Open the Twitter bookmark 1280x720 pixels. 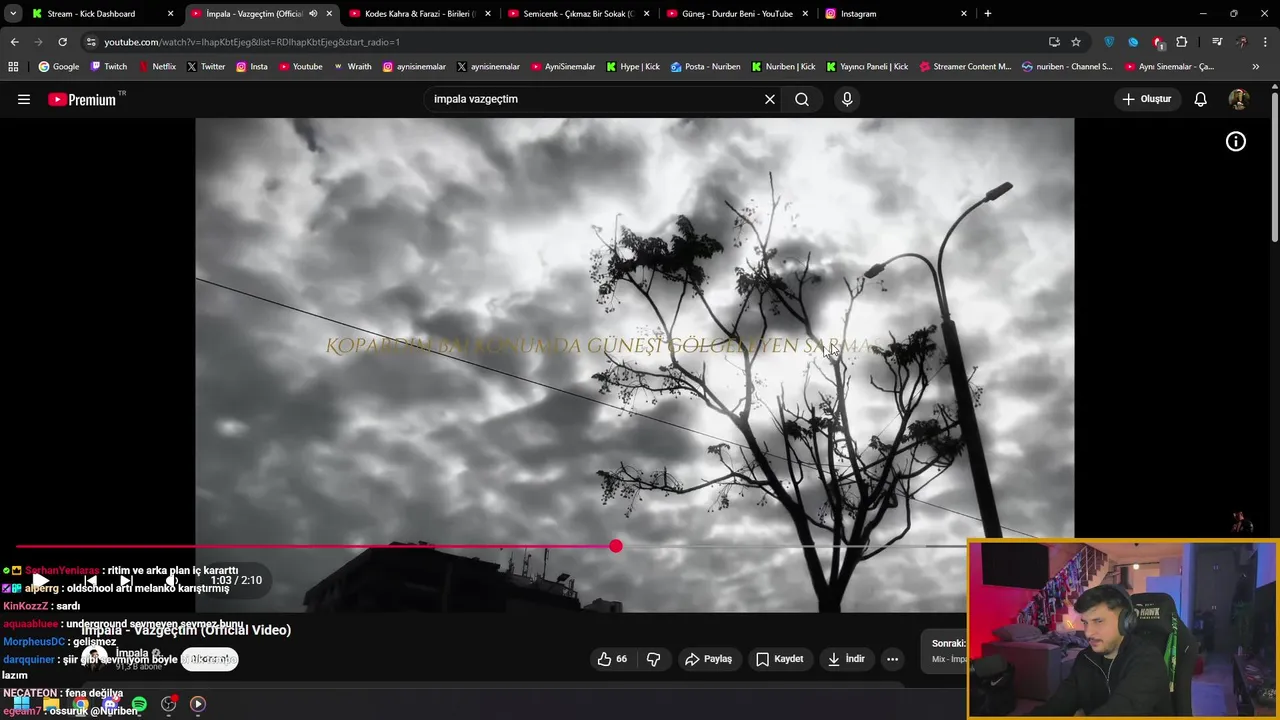[206, 67]
